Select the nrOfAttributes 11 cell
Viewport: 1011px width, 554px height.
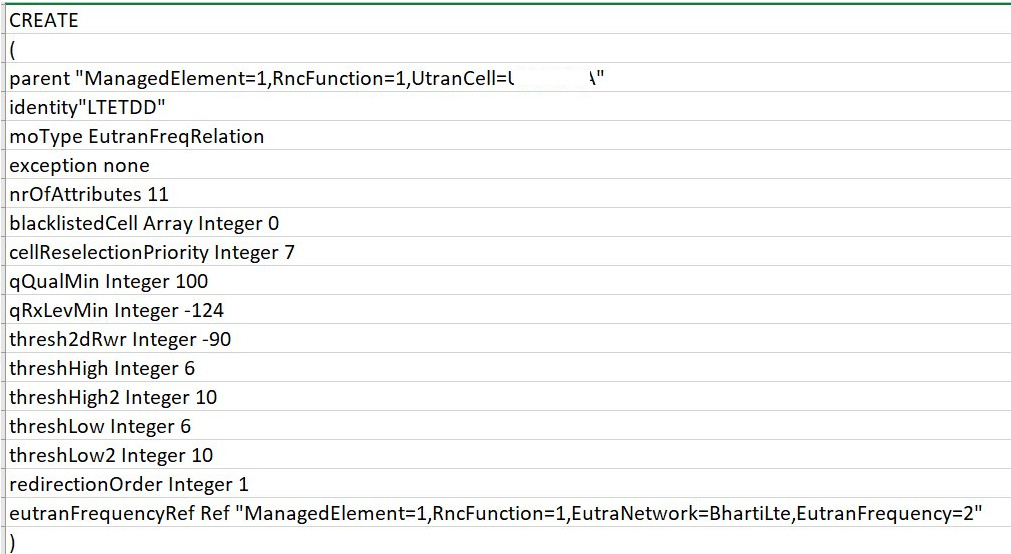point(508,194)
